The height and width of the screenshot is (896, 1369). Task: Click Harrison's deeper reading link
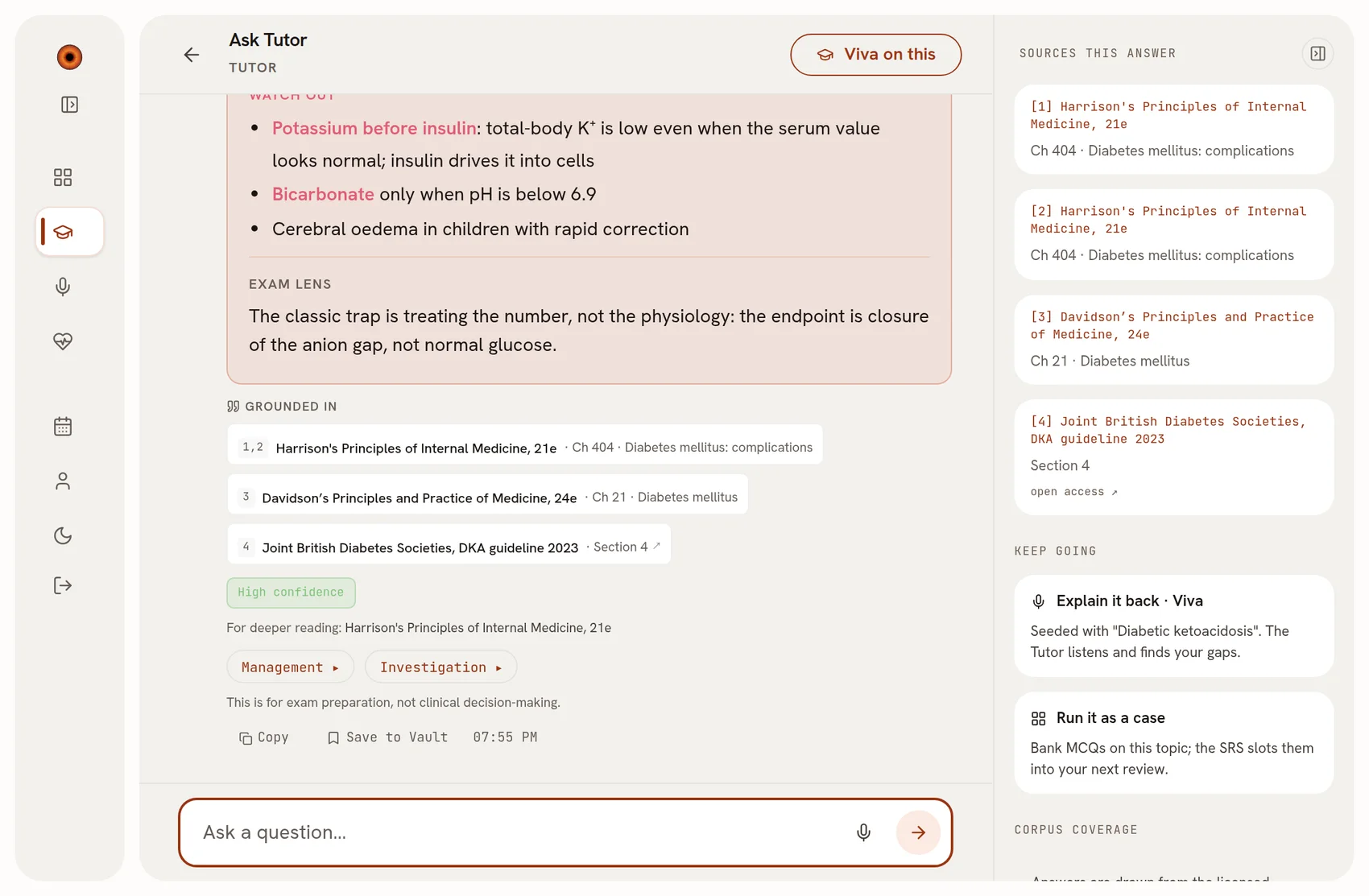tap(478, 628)
